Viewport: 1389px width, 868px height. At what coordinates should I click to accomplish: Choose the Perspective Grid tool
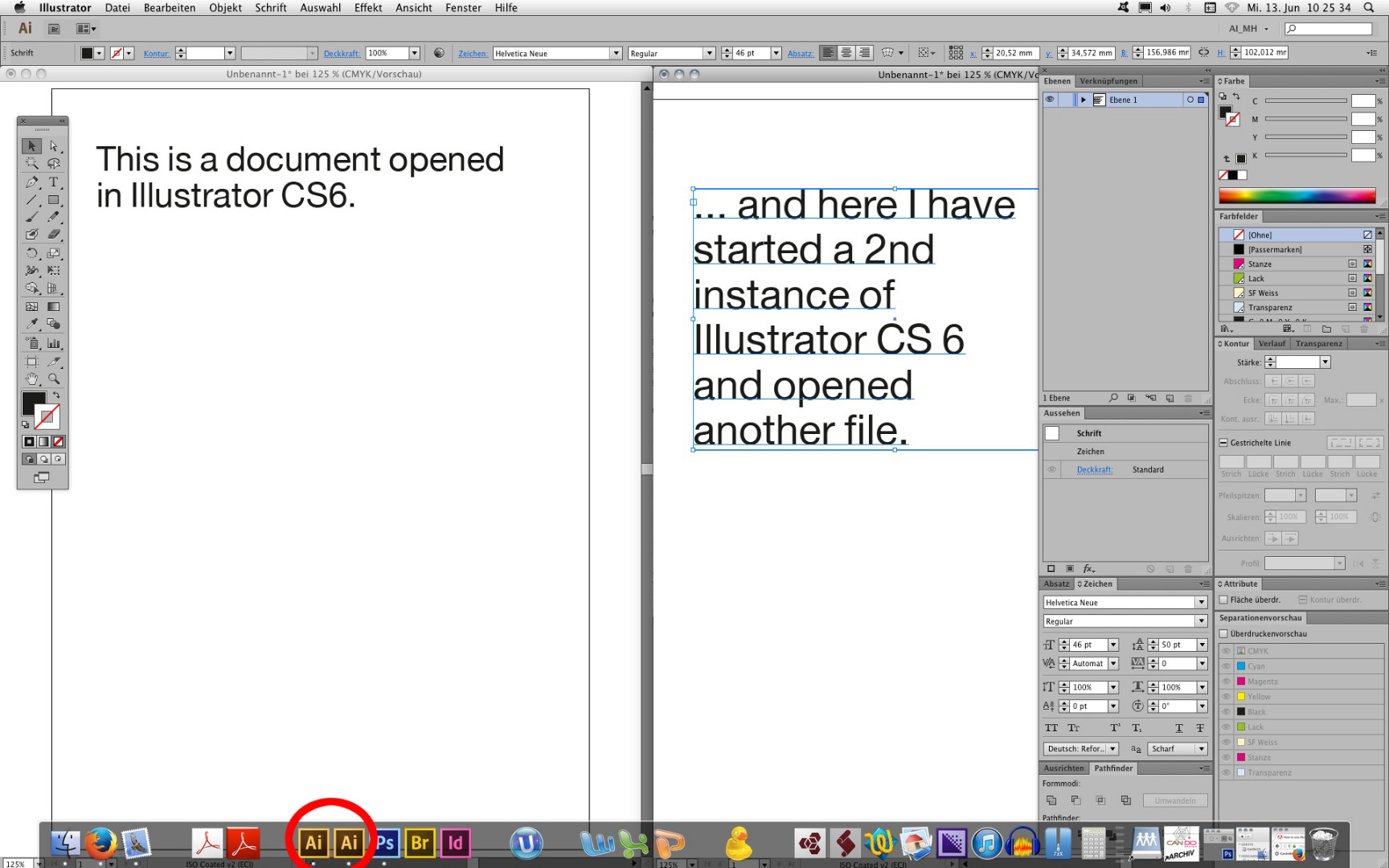(54, 289)
